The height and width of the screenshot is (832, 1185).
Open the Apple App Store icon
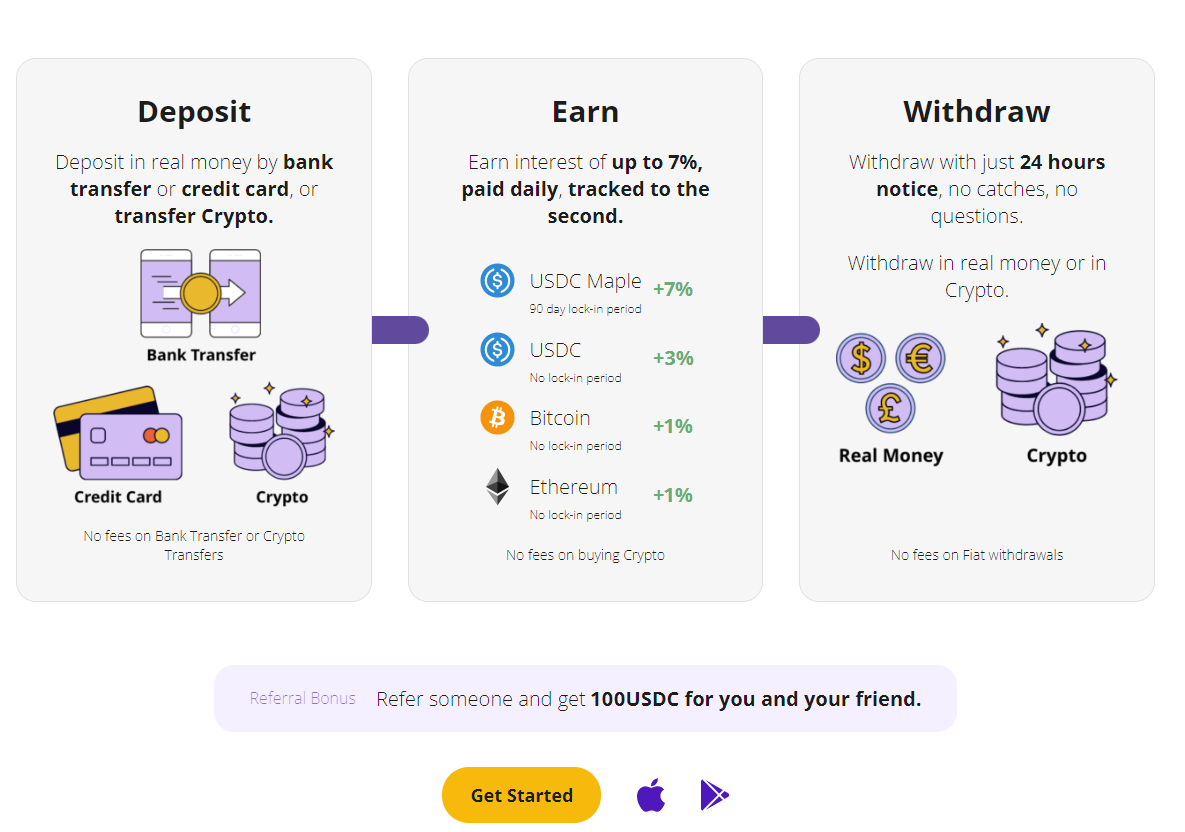651,795
